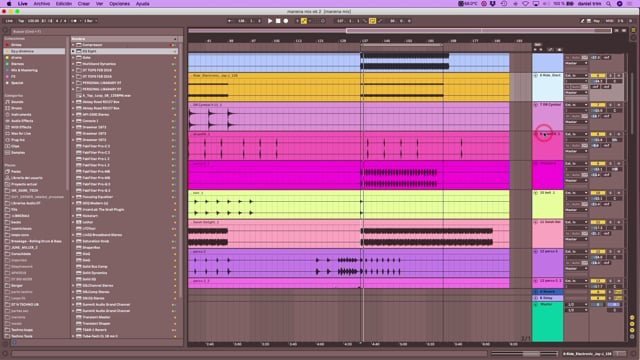Toggle the Key map mode button

click(x=597, y=21)
